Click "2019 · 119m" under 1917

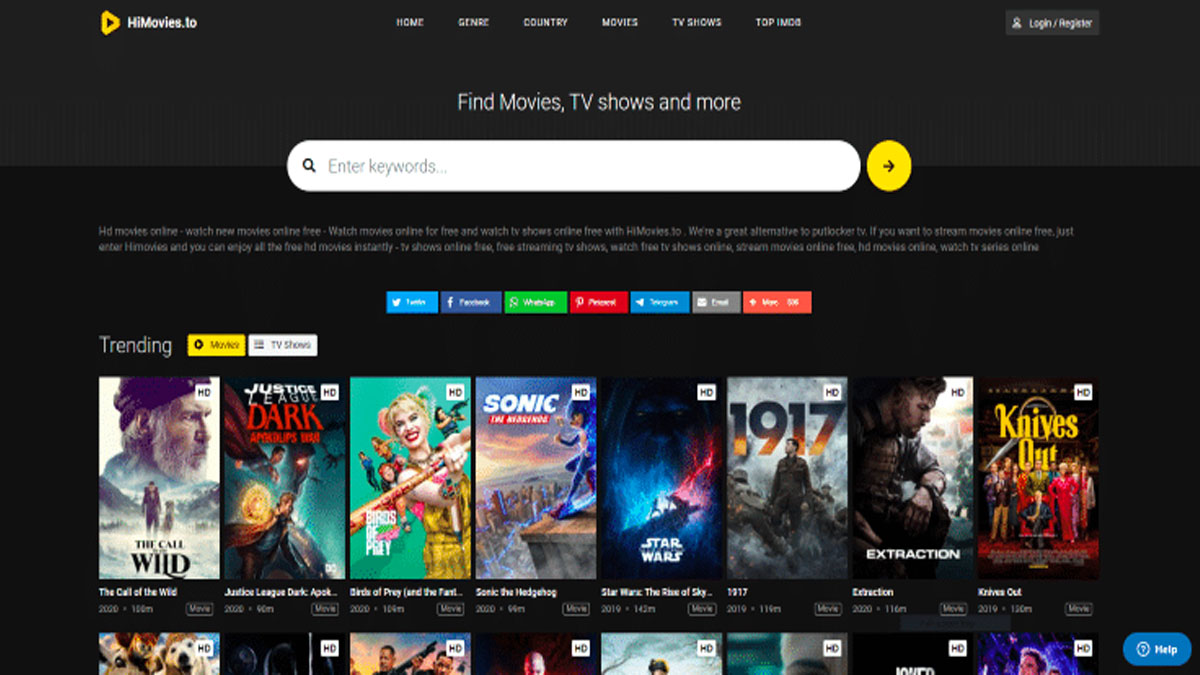(752, 609)
